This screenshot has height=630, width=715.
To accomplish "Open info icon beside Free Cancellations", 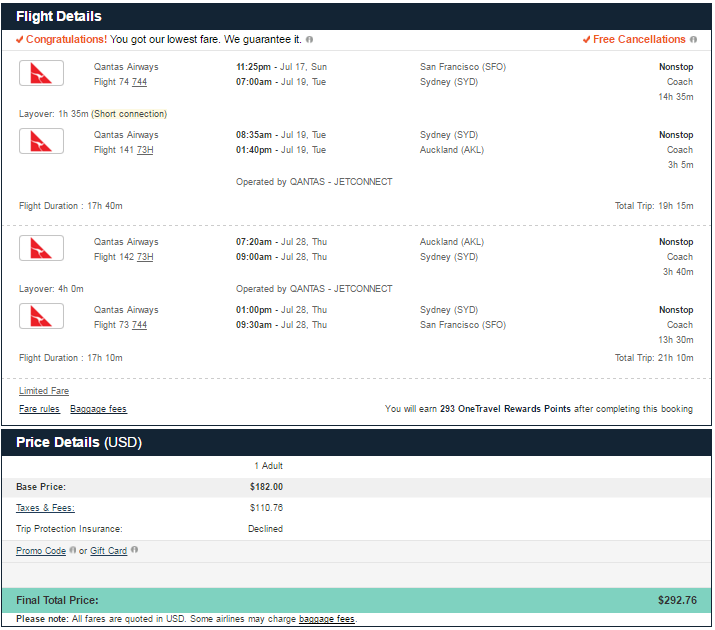I will click(694, 40).
